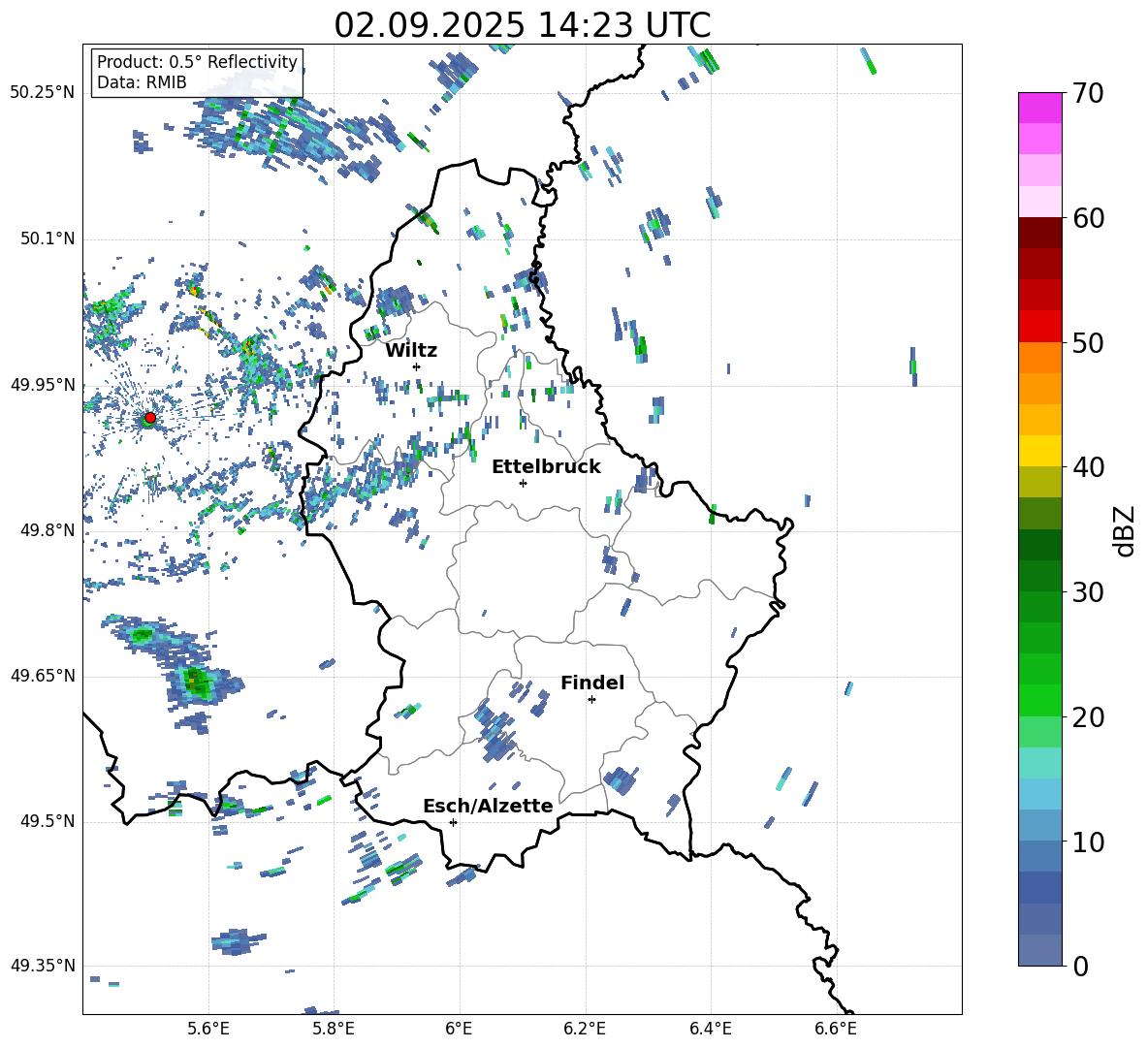
Task: Click the Wiltz station cross marker
Action: click(x=417, y=366)
